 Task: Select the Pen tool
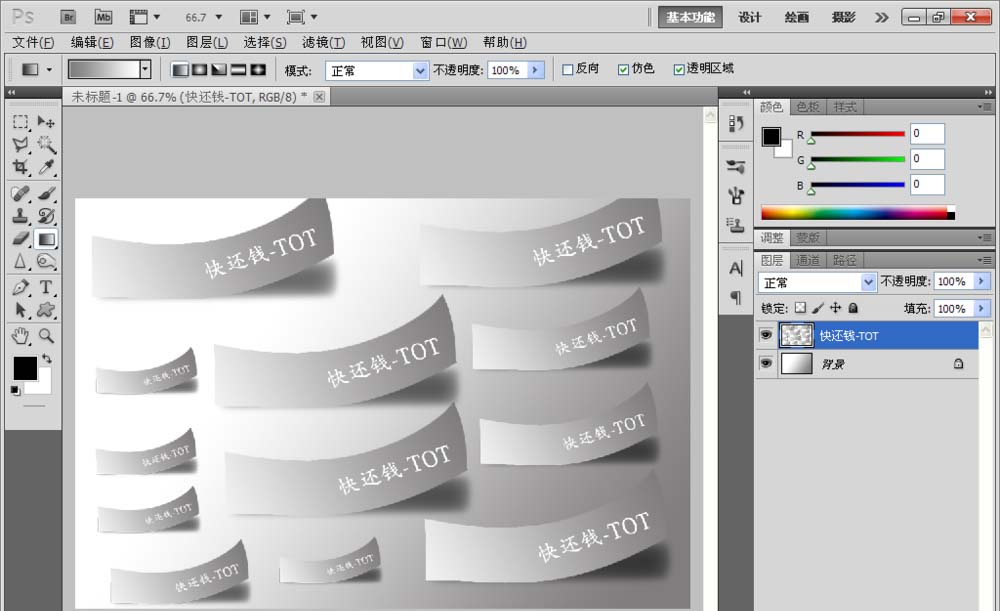[x=21, y=288]
